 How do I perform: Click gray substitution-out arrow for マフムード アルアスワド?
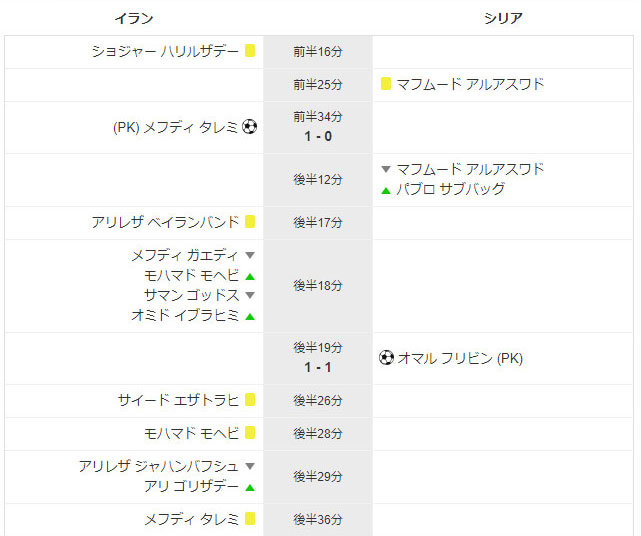386,168
